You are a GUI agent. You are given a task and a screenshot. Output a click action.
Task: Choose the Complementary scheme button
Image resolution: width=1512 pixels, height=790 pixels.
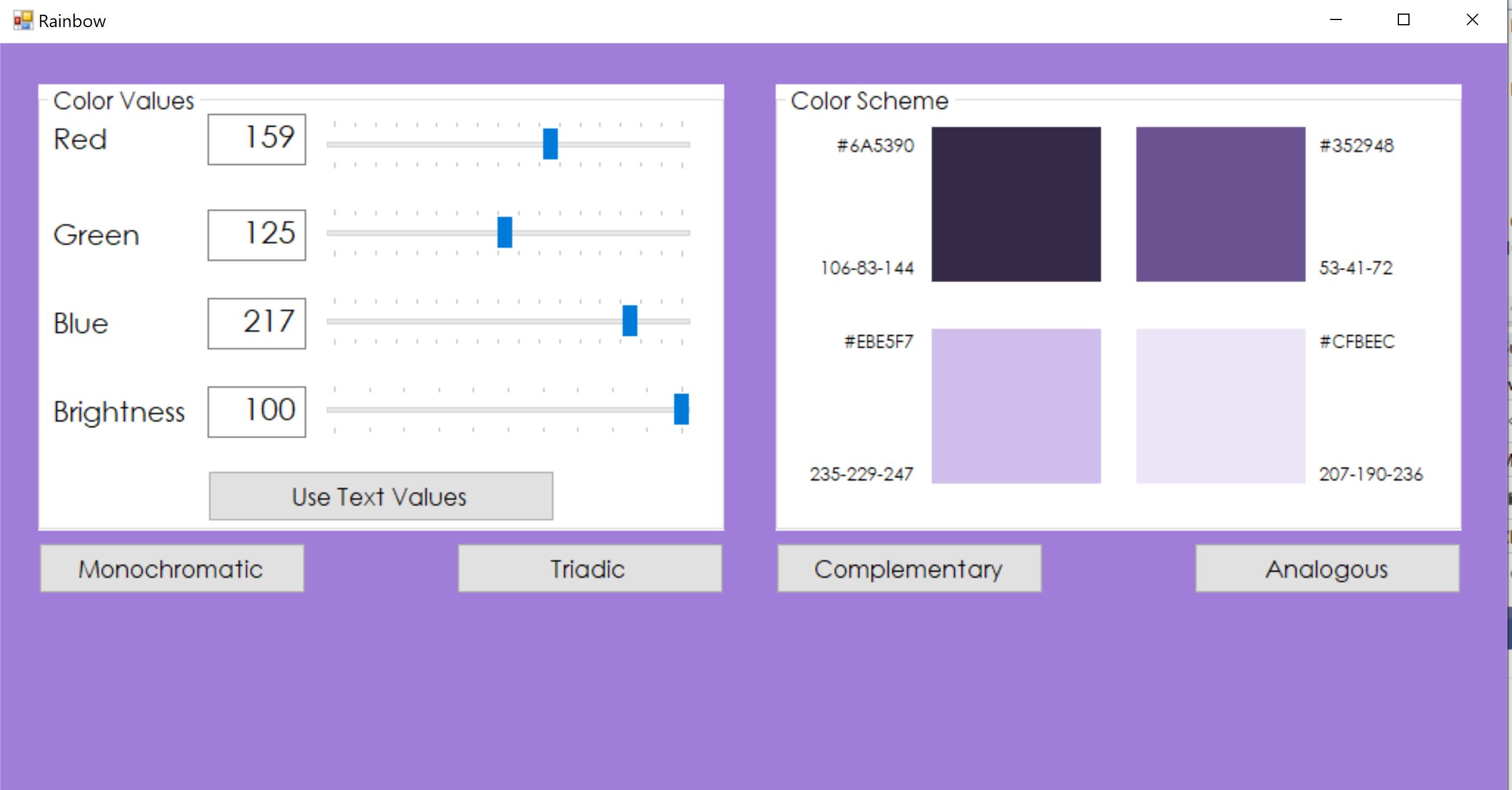(x=908, y=568)
